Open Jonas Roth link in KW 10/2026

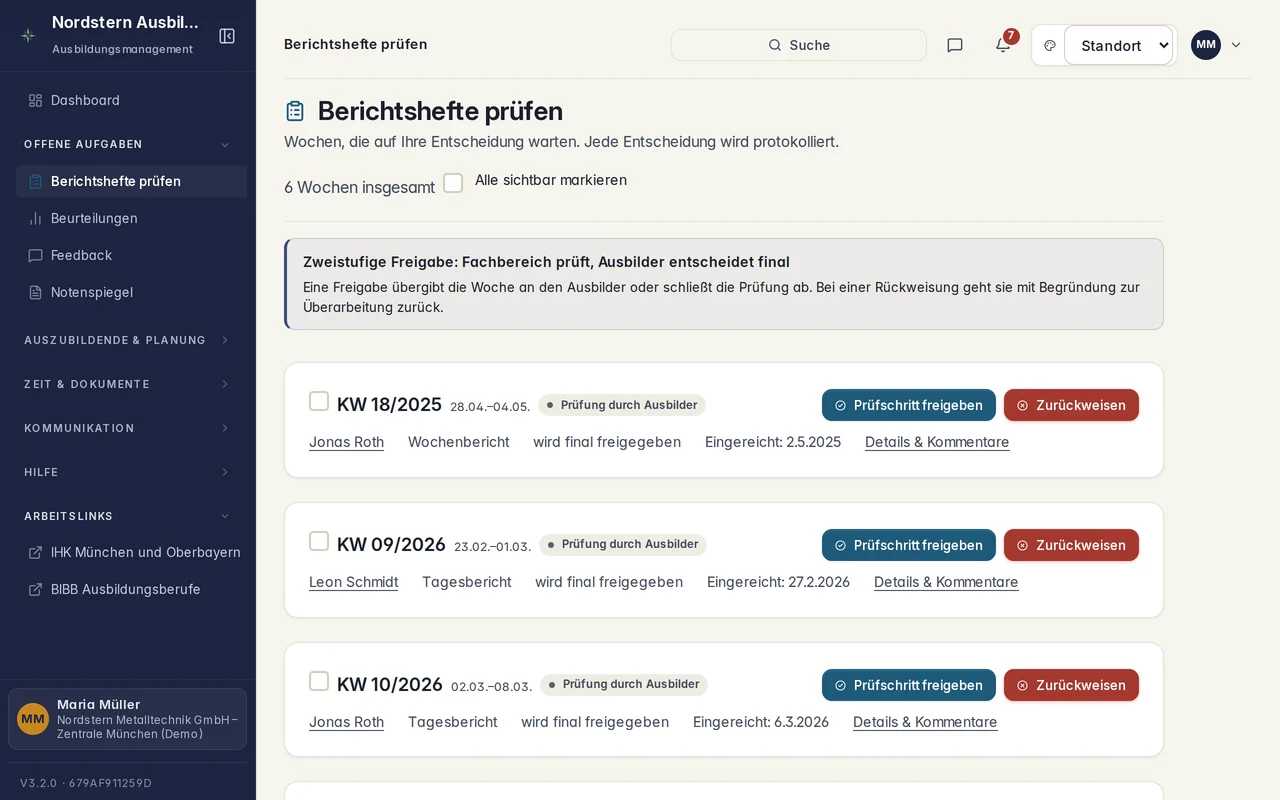(x=346, y=722)
